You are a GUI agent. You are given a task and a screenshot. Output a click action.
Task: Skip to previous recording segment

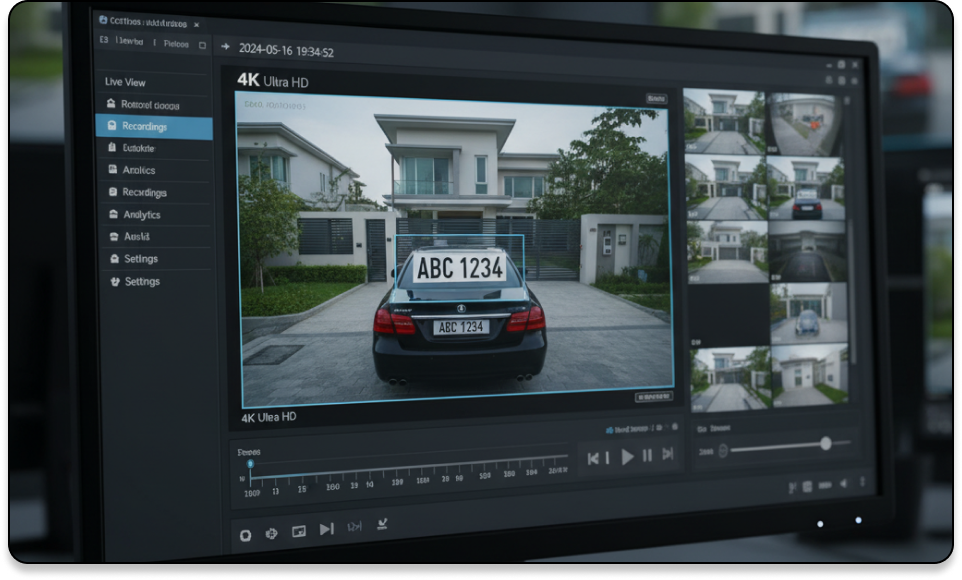coord(594,458)
